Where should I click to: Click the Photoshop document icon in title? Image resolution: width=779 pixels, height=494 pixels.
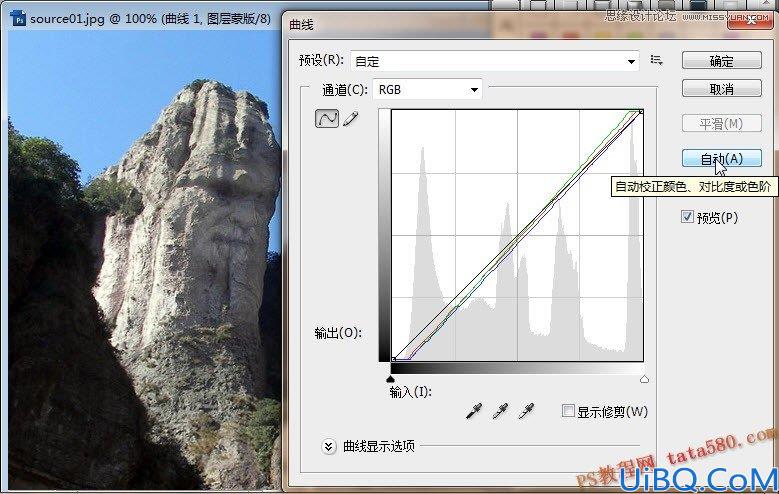click(18, 19)
